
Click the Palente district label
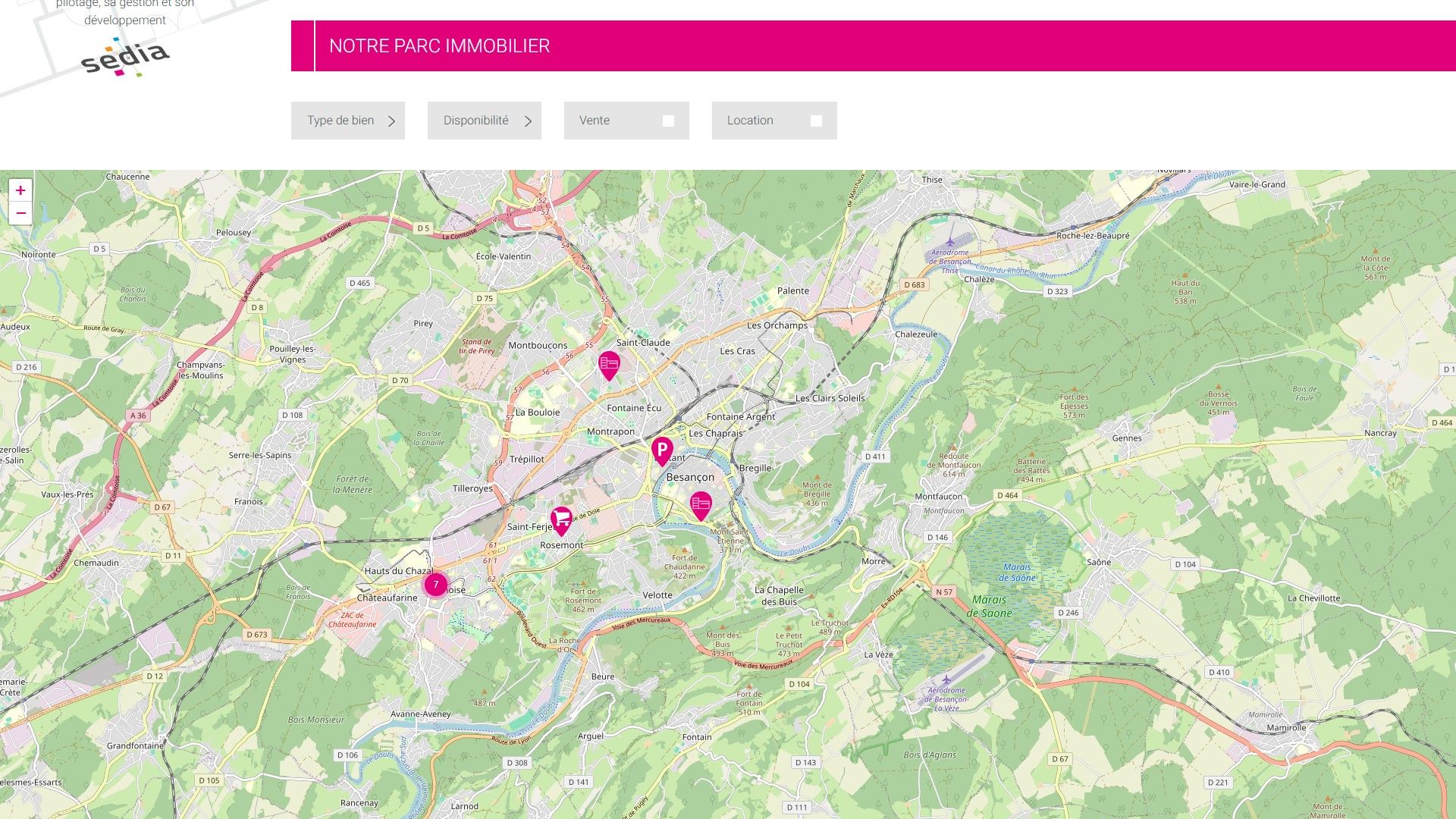tap(793, 290)
